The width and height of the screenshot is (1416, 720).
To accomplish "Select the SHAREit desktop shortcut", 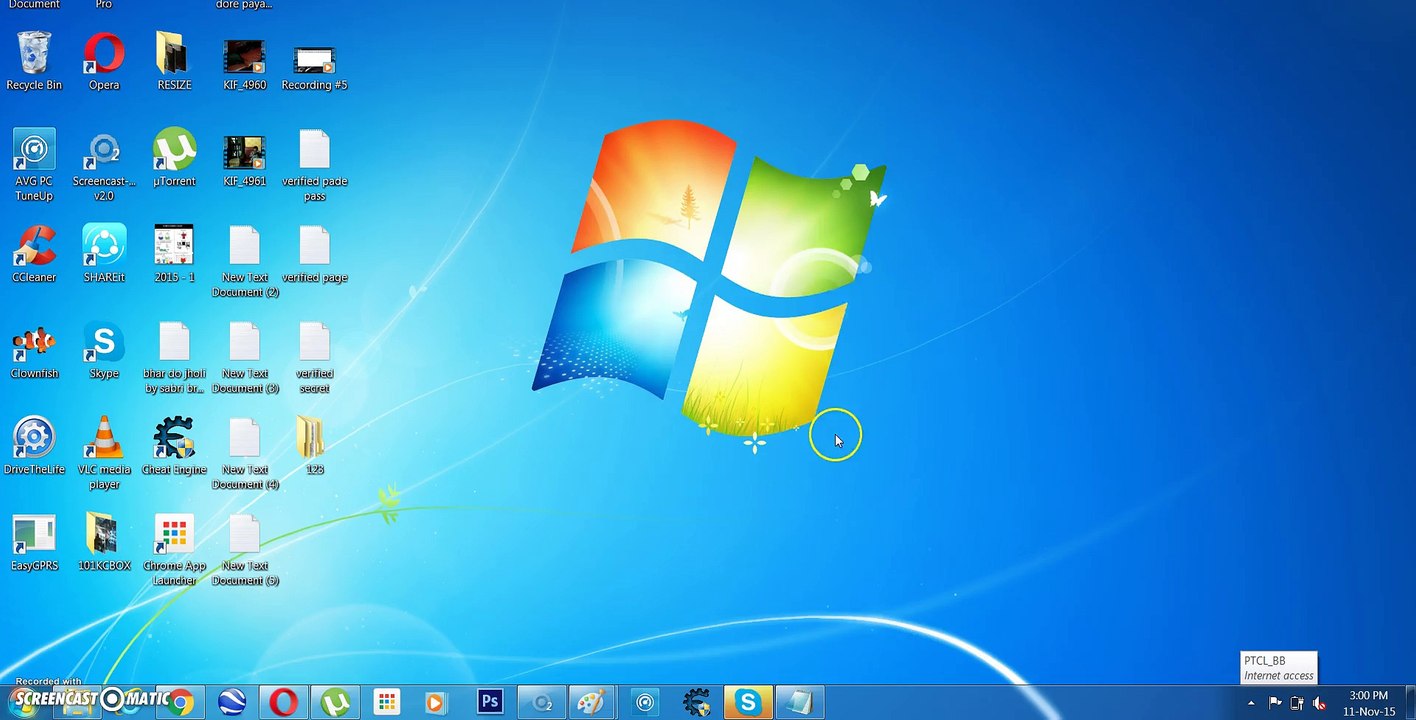I will pyautogui.click(x=104, y=253).
